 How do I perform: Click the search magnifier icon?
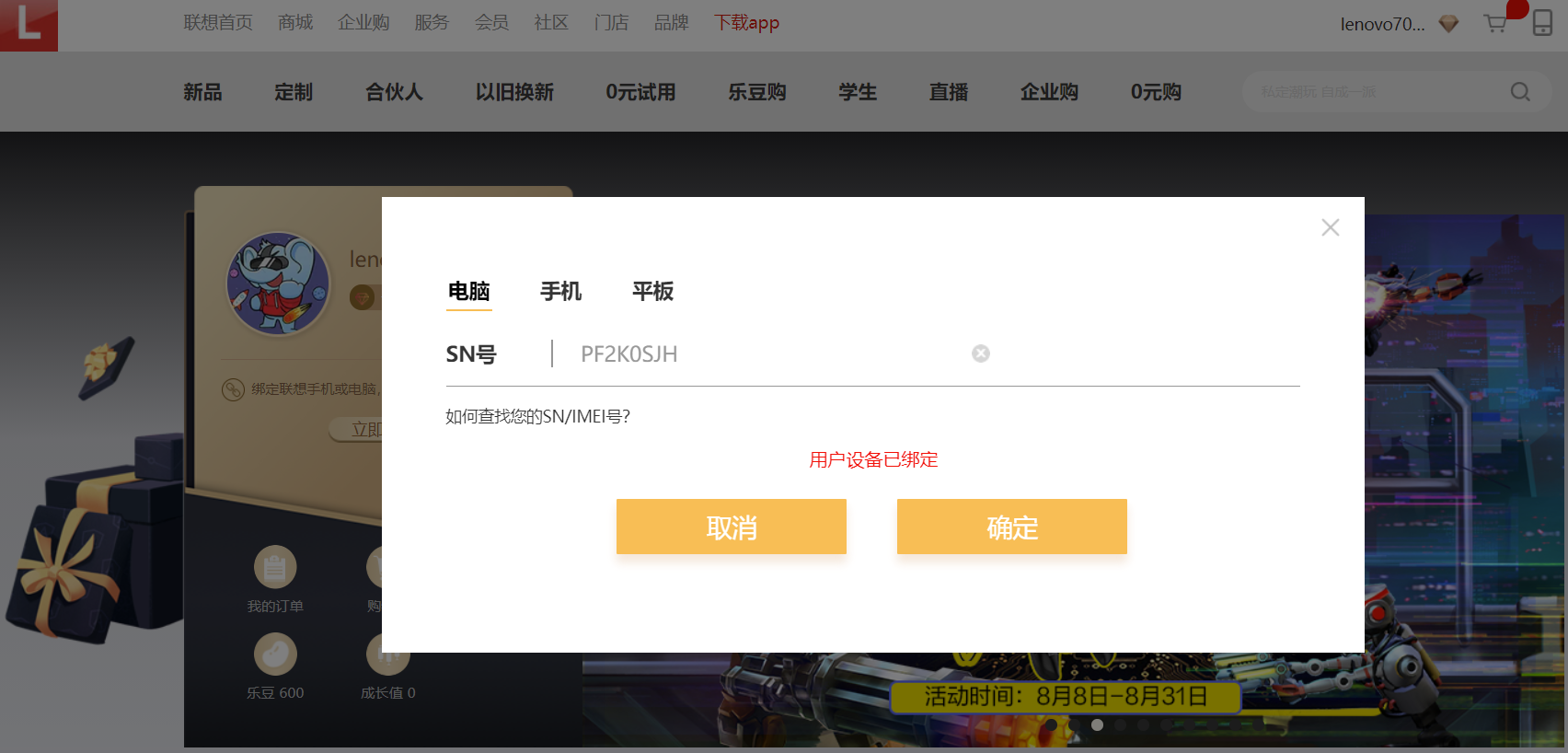pos(1520,92)
